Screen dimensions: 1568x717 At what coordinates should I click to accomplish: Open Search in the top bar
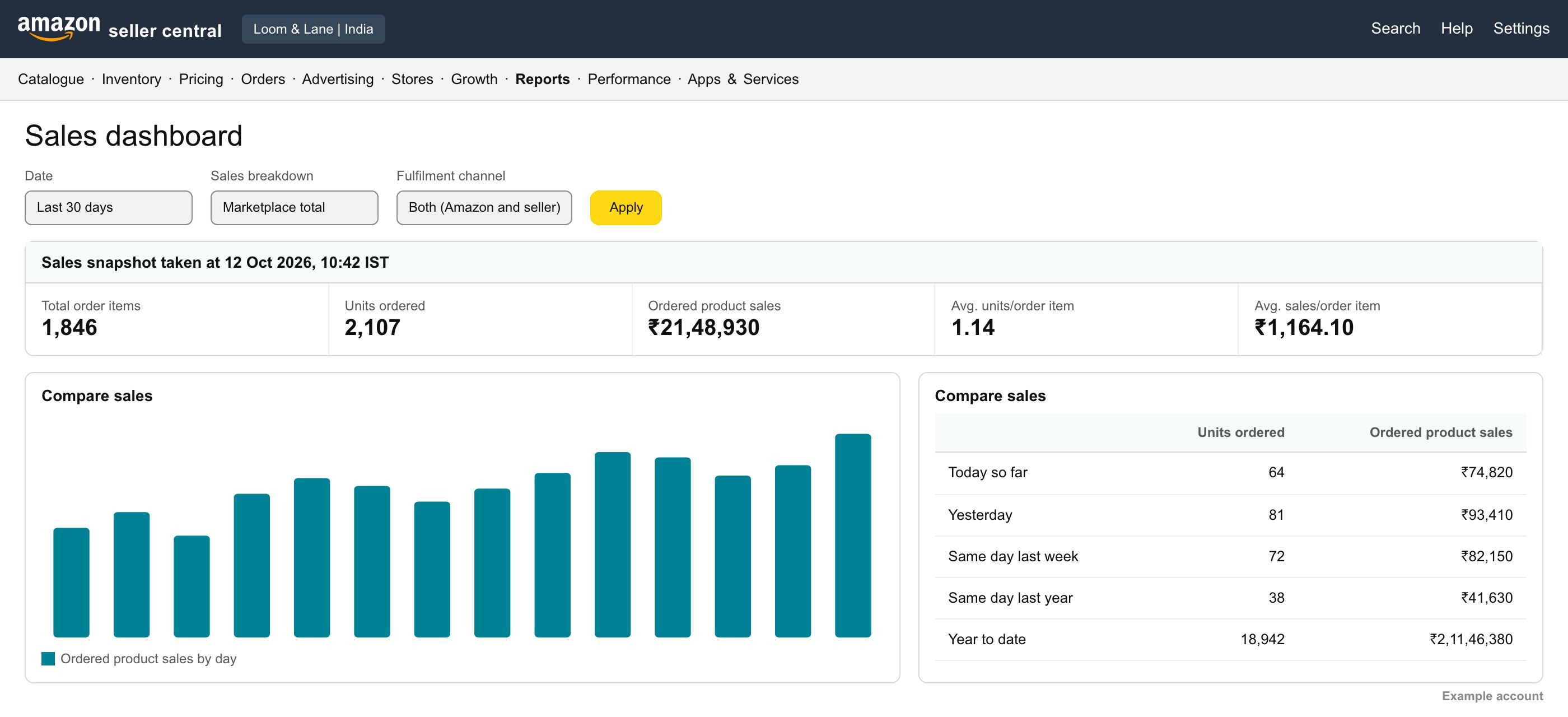1395,29
